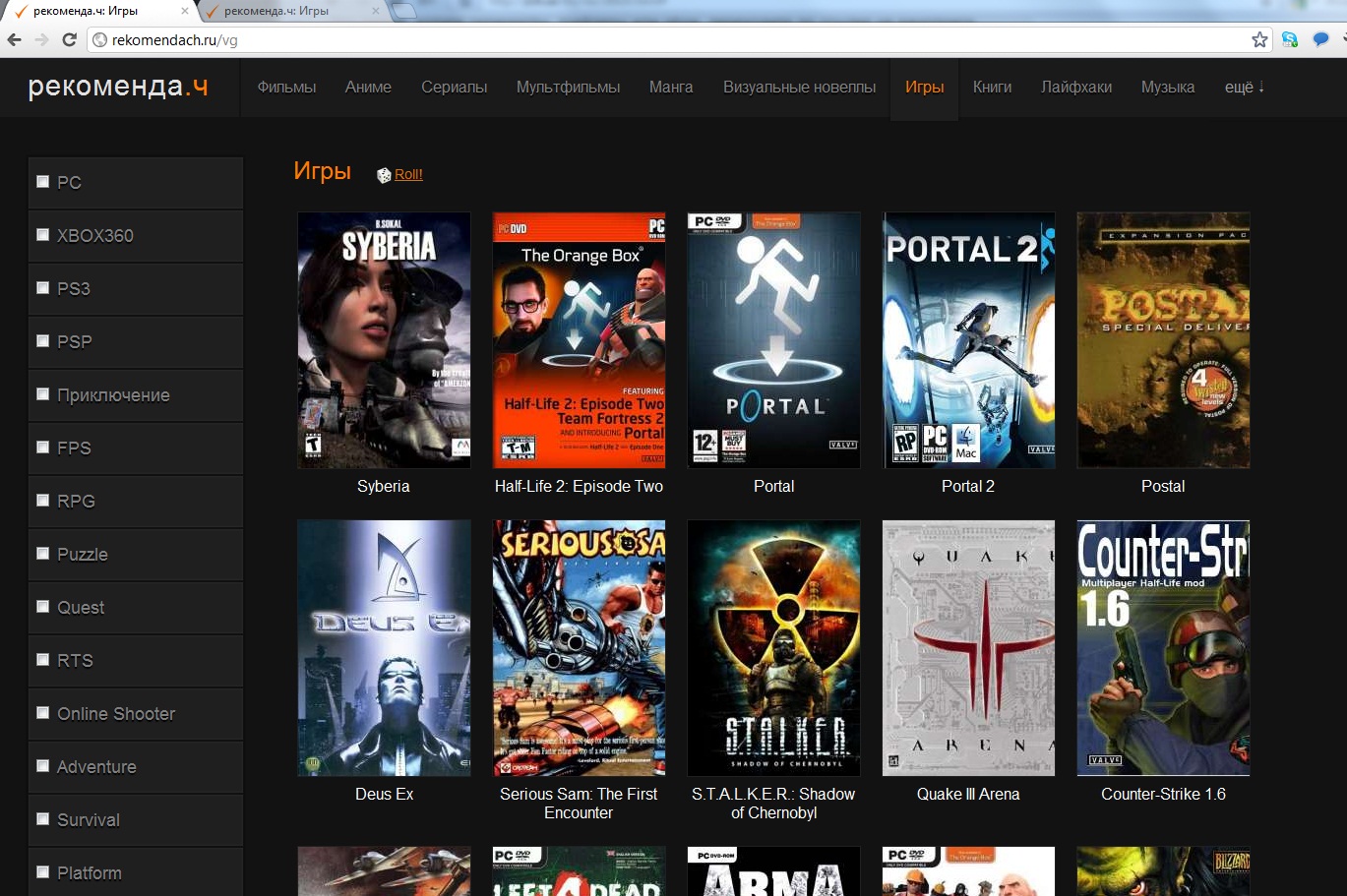Open the Фильмы section
1347x896 pixels.
[x=286, y=88]
